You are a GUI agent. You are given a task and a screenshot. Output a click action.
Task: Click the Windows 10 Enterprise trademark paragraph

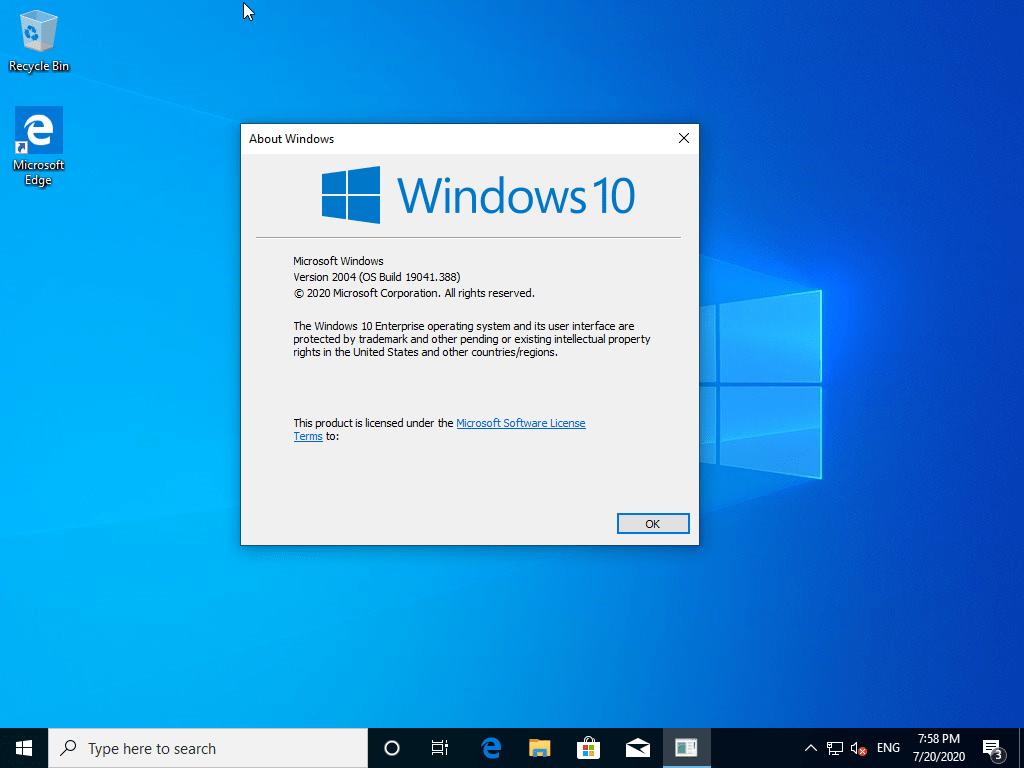[x=472, y=339]
